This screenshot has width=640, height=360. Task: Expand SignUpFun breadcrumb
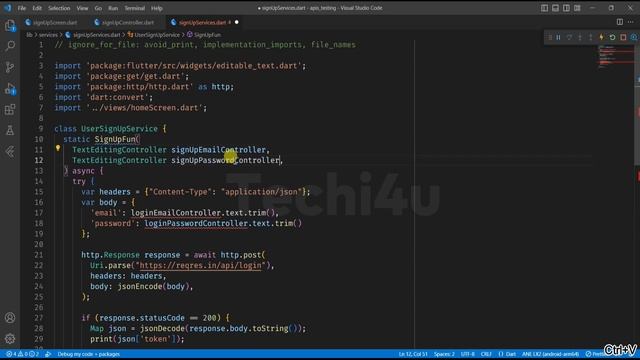pos(207,35)
